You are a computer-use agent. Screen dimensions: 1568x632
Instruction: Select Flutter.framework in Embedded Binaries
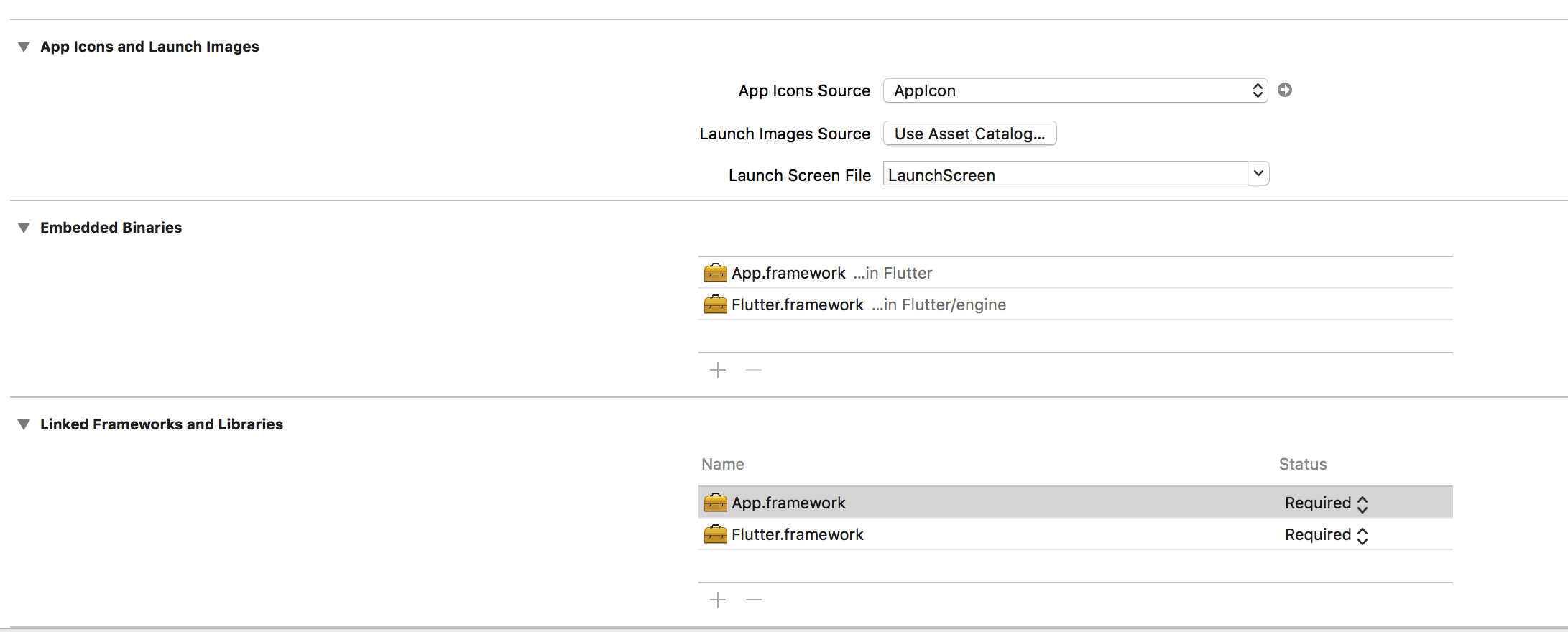[x=1075, y=305]
